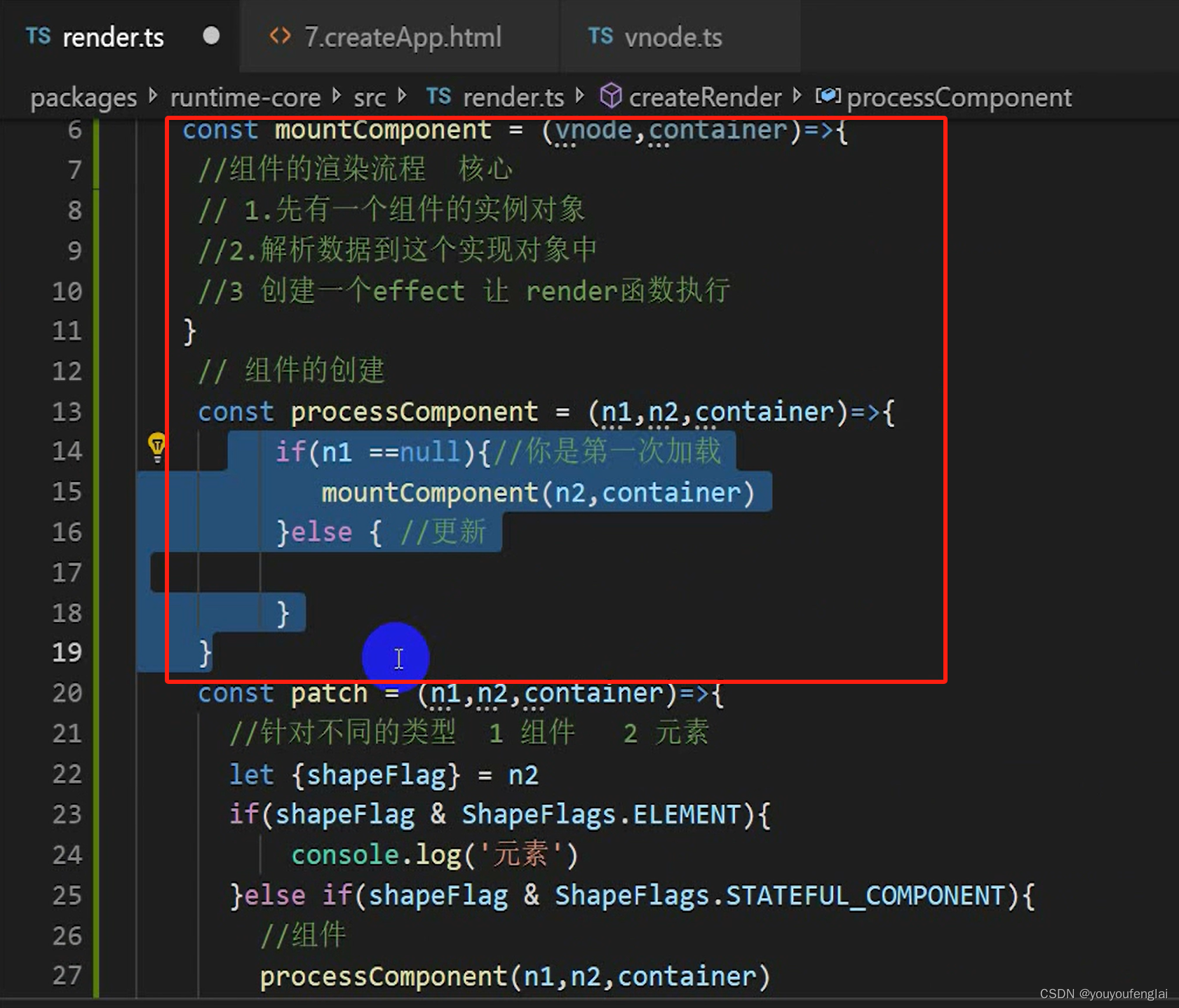Open the packages breadcrumb

click(83, 98)
